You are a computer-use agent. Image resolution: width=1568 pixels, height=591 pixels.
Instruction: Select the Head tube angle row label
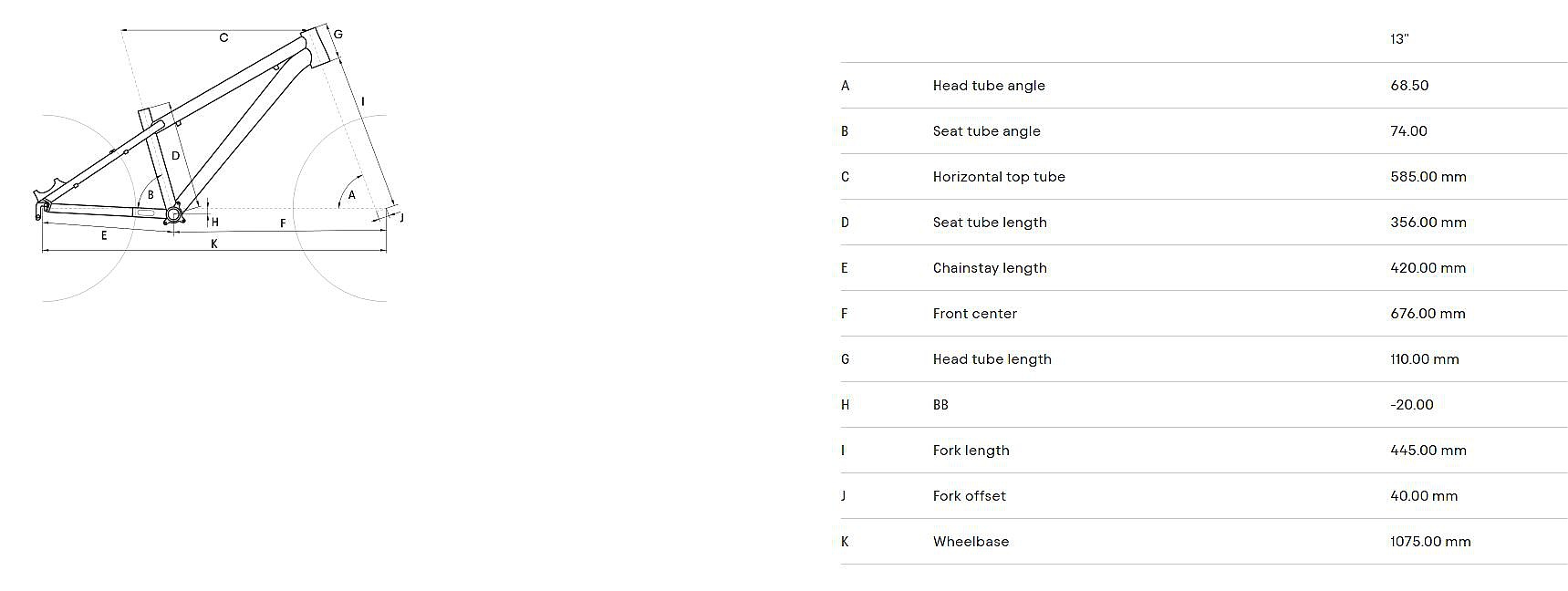[x=989, y=86]
